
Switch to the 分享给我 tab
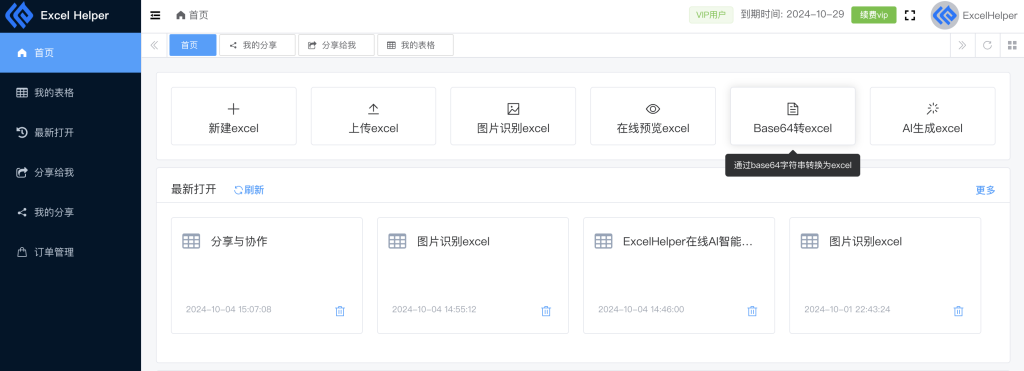[336, 45]
